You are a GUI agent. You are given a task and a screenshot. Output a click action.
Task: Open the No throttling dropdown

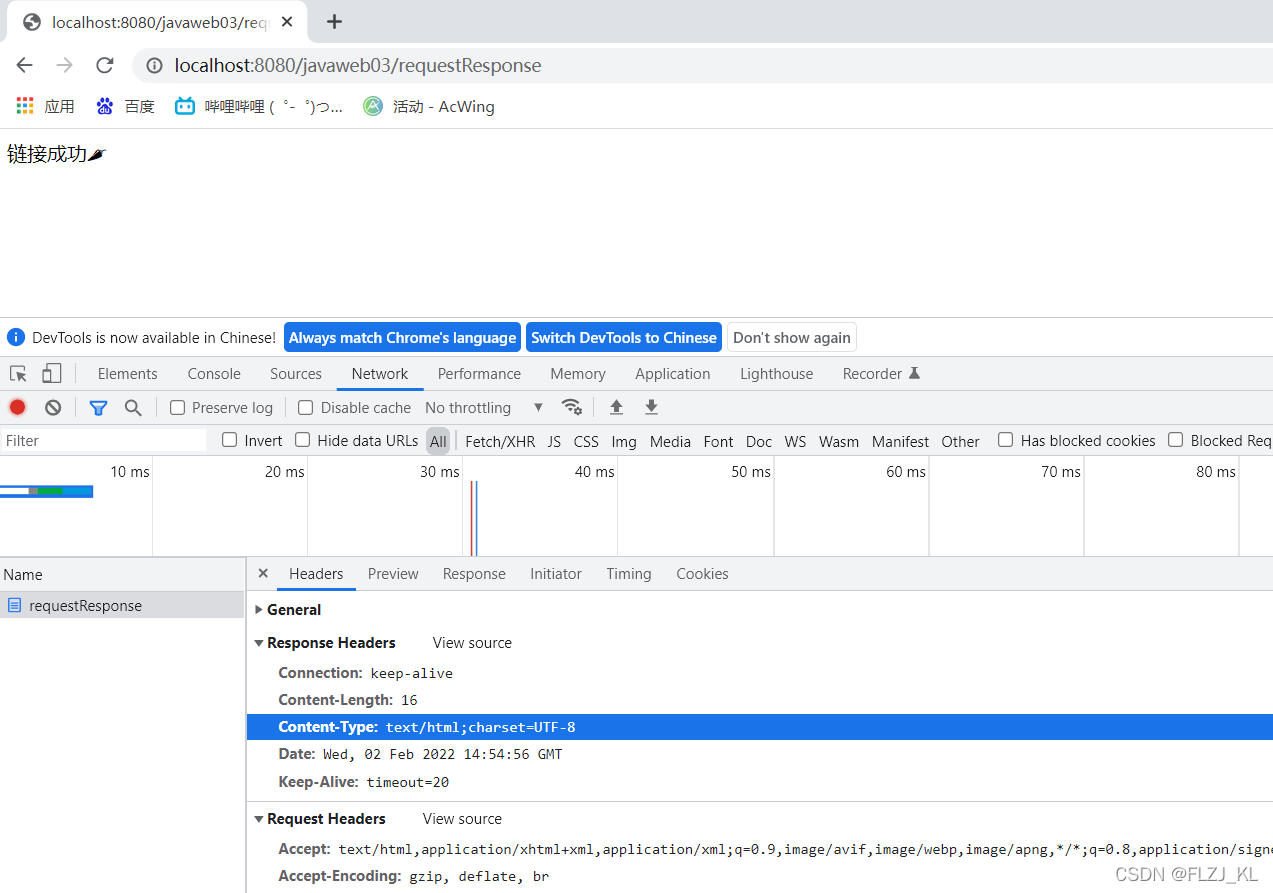(484, 407)
